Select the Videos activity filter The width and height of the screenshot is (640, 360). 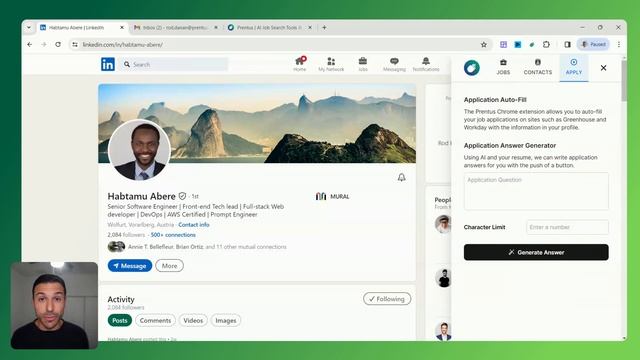pos(193,320)
